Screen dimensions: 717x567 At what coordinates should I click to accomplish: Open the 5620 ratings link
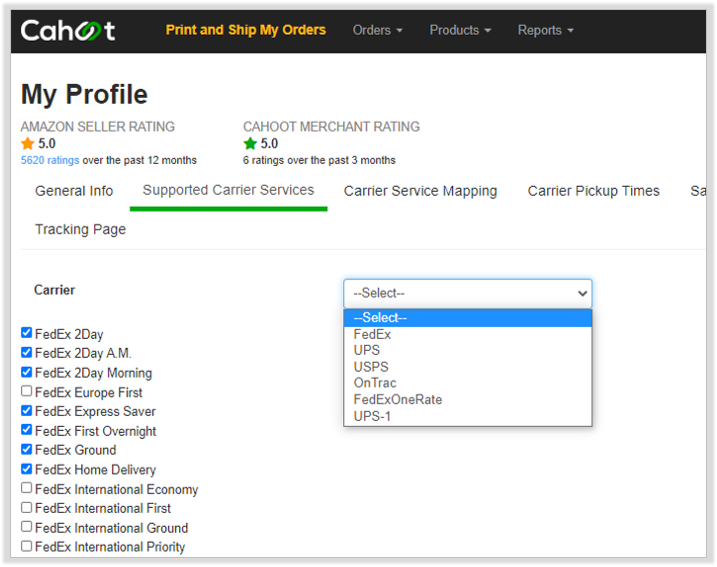50,160
